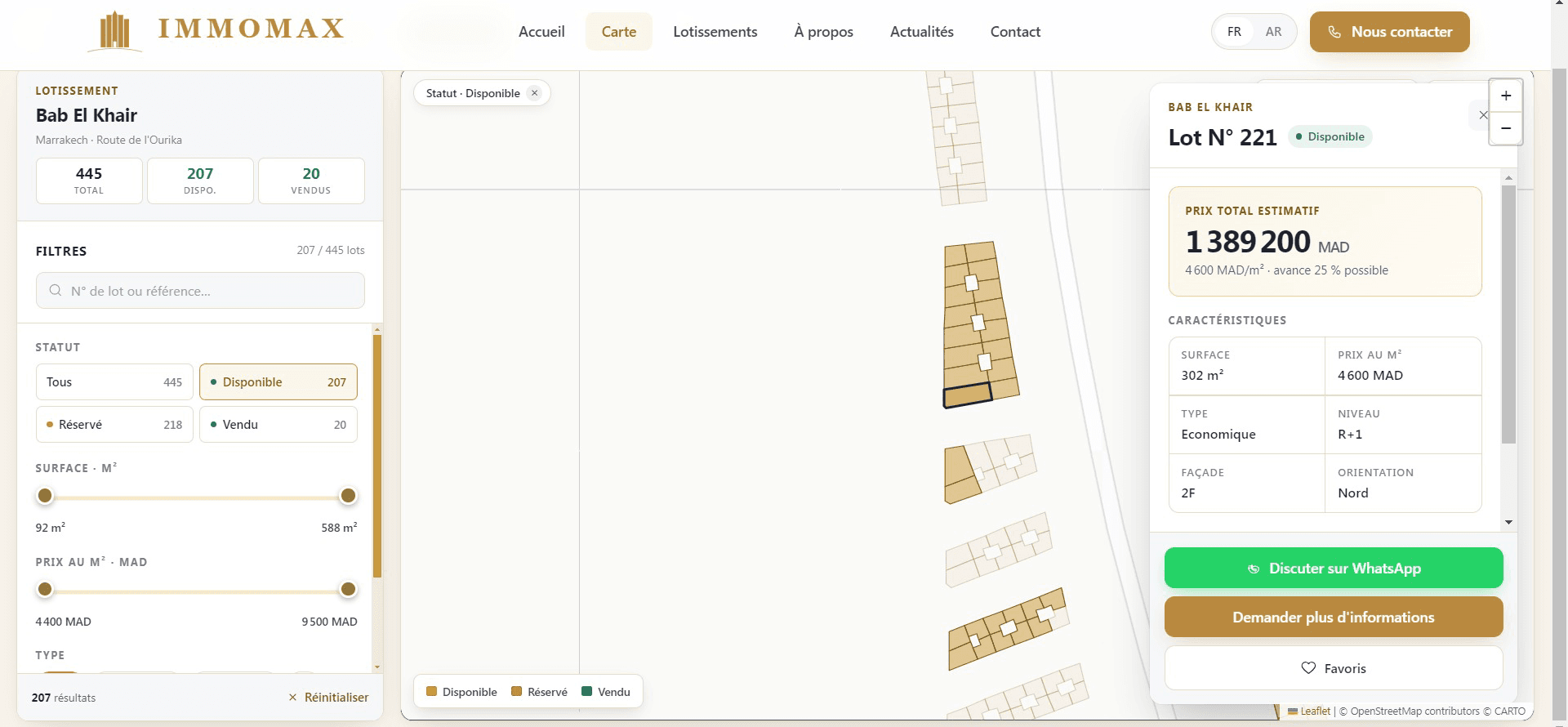Open the À propos page
Viewport: 1568px width, 727px height.
[823, 32]
